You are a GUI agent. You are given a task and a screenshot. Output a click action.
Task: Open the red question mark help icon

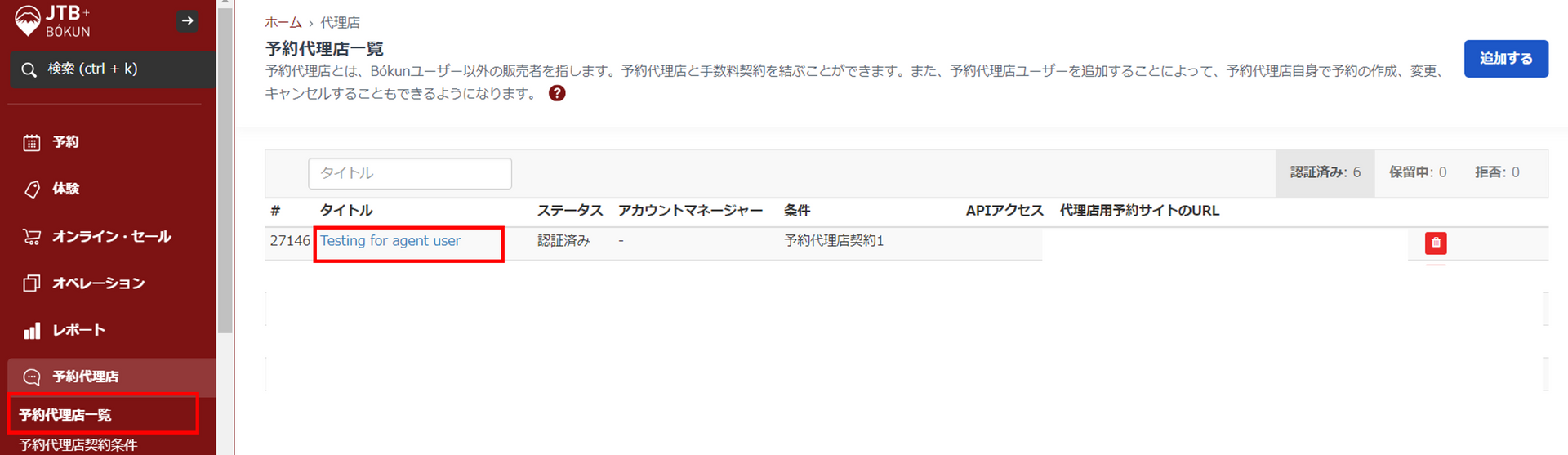tap(557, 93)
